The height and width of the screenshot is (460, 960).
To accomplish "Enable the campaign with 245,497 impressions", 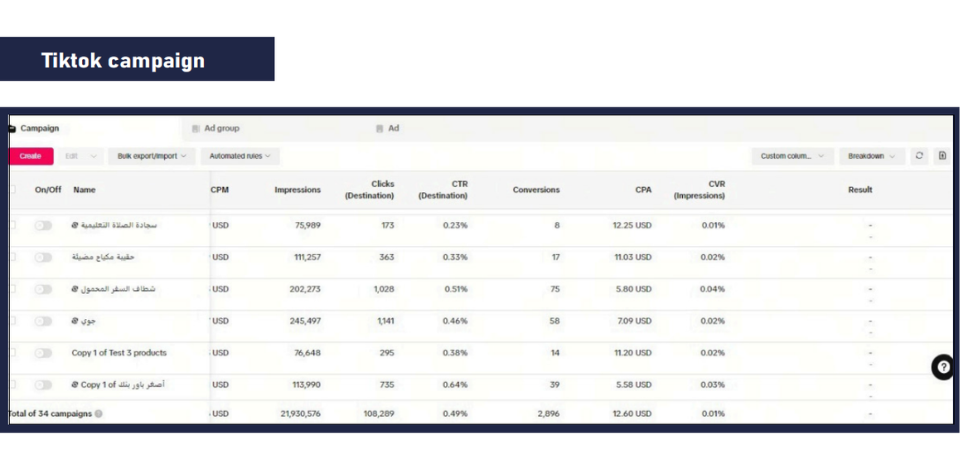I will [43, 321].
